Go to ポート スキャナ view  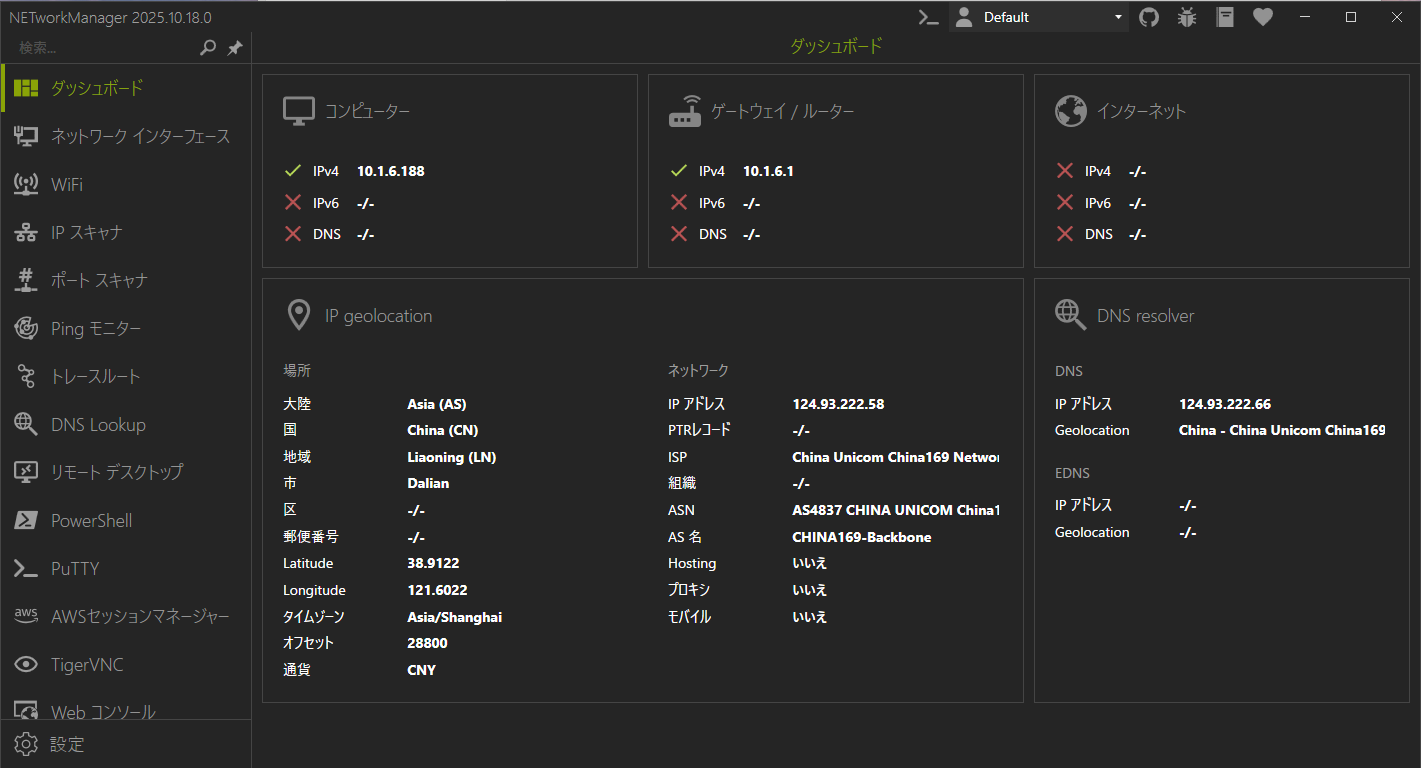(99, 280)
